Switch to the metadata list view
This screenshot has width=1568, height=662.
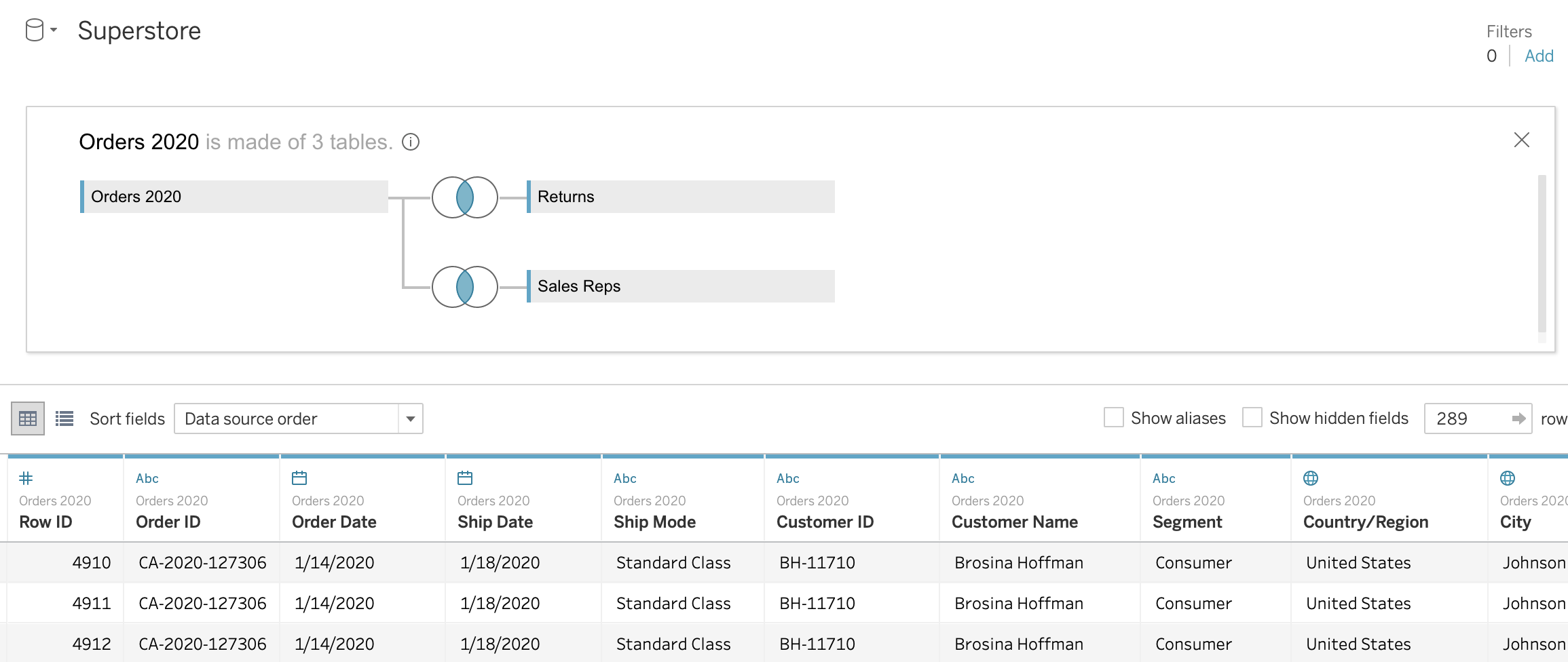point(64,418)
